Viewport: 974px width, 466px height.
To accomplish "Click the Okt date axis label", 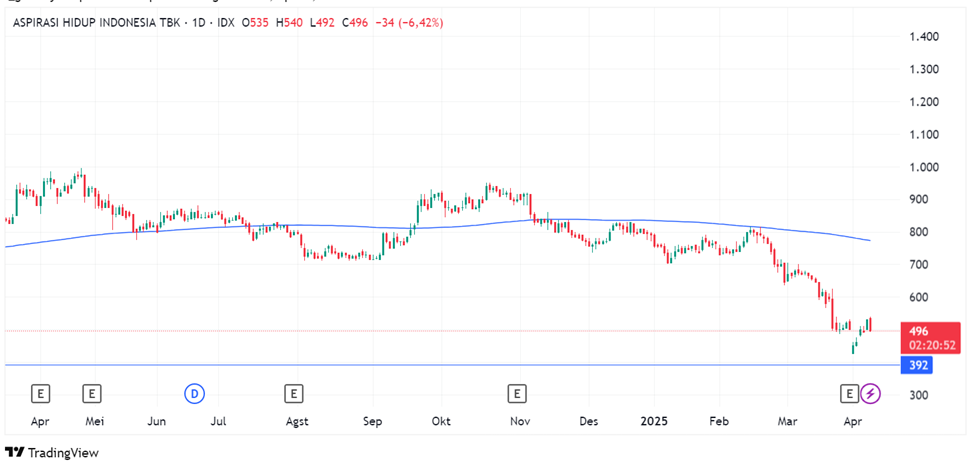I will click(x=441, y=421).
